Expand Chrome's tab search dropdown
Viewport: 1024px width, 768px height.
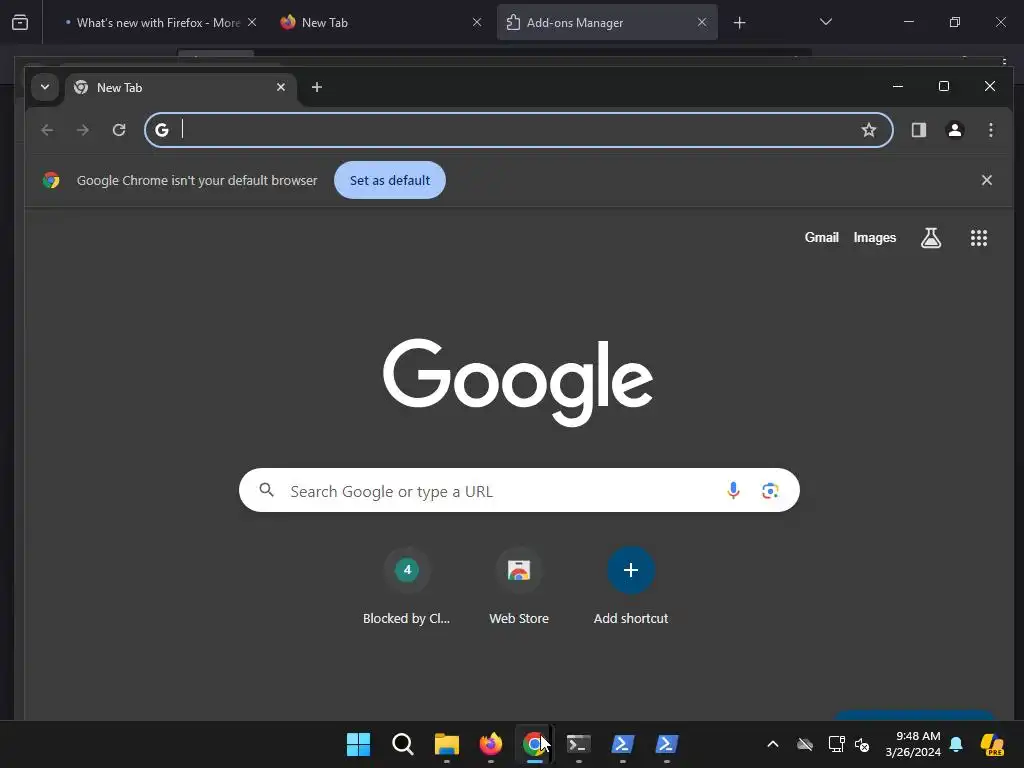[x=45, y=87]
